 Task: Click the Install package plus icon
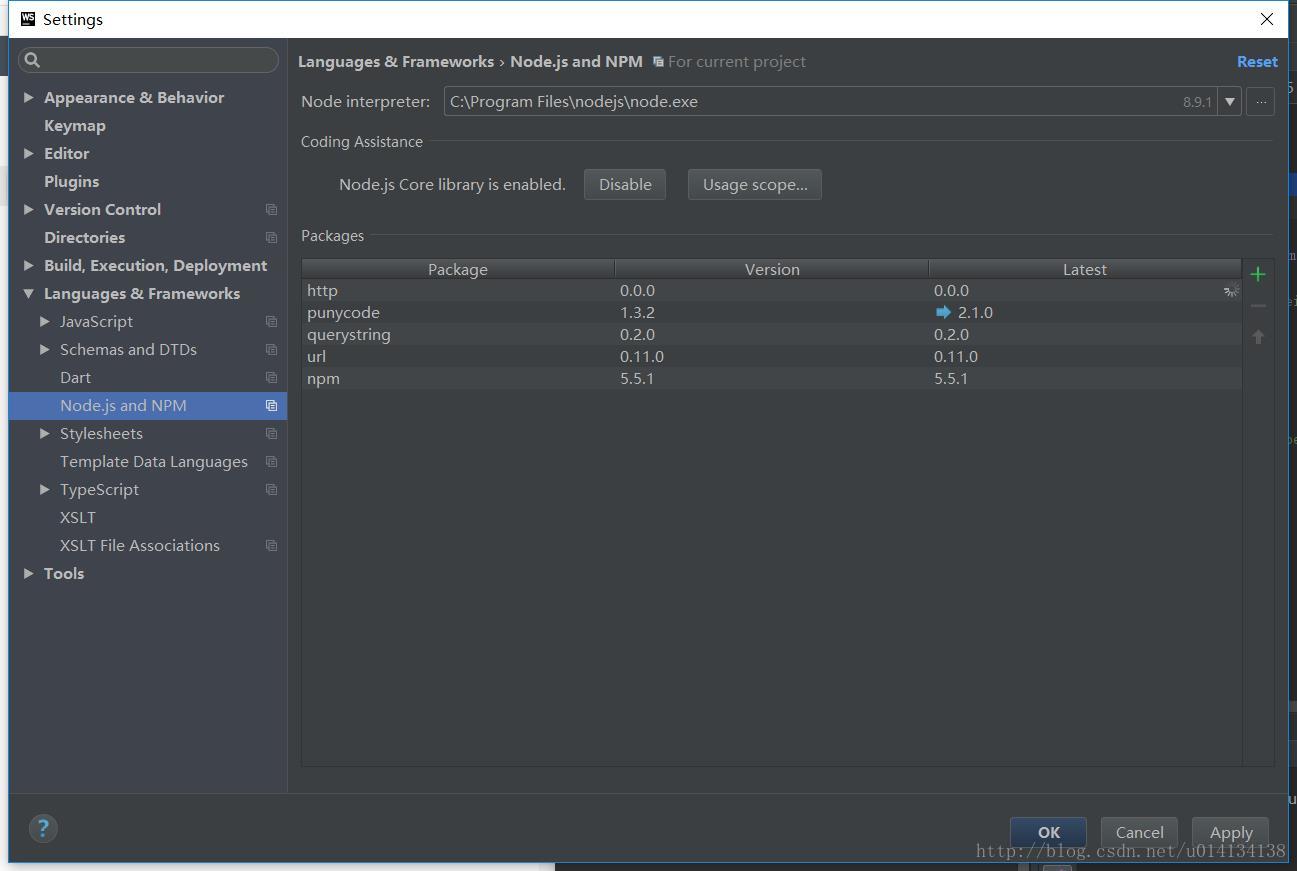pyautogui.click(x=1258, y=273)
